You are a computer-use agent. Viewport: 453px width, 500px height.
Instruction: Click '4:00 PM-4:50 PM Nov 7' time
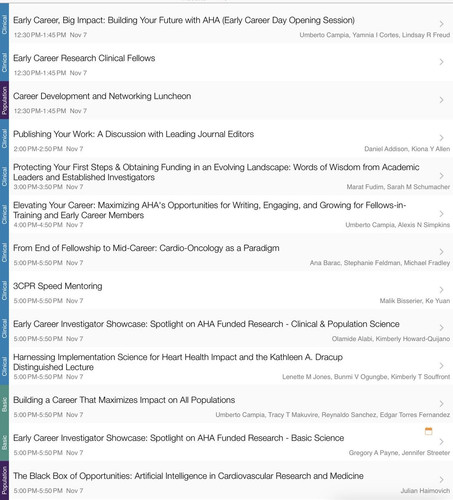point(48,225)
